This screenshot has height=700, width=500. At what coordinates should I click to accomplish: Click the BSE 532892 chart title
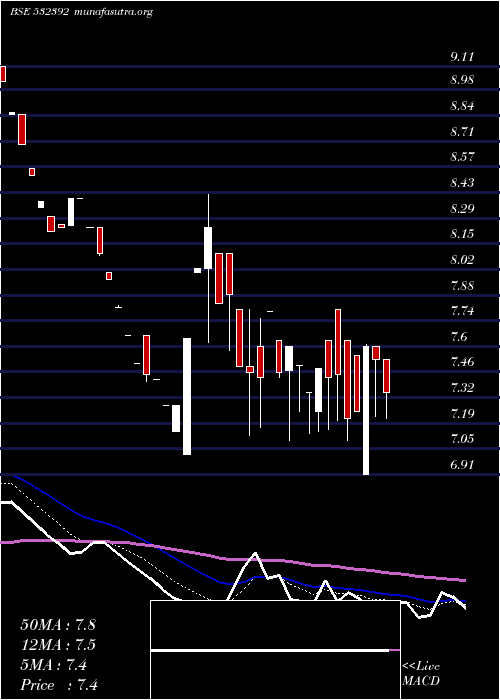point(39,12)
